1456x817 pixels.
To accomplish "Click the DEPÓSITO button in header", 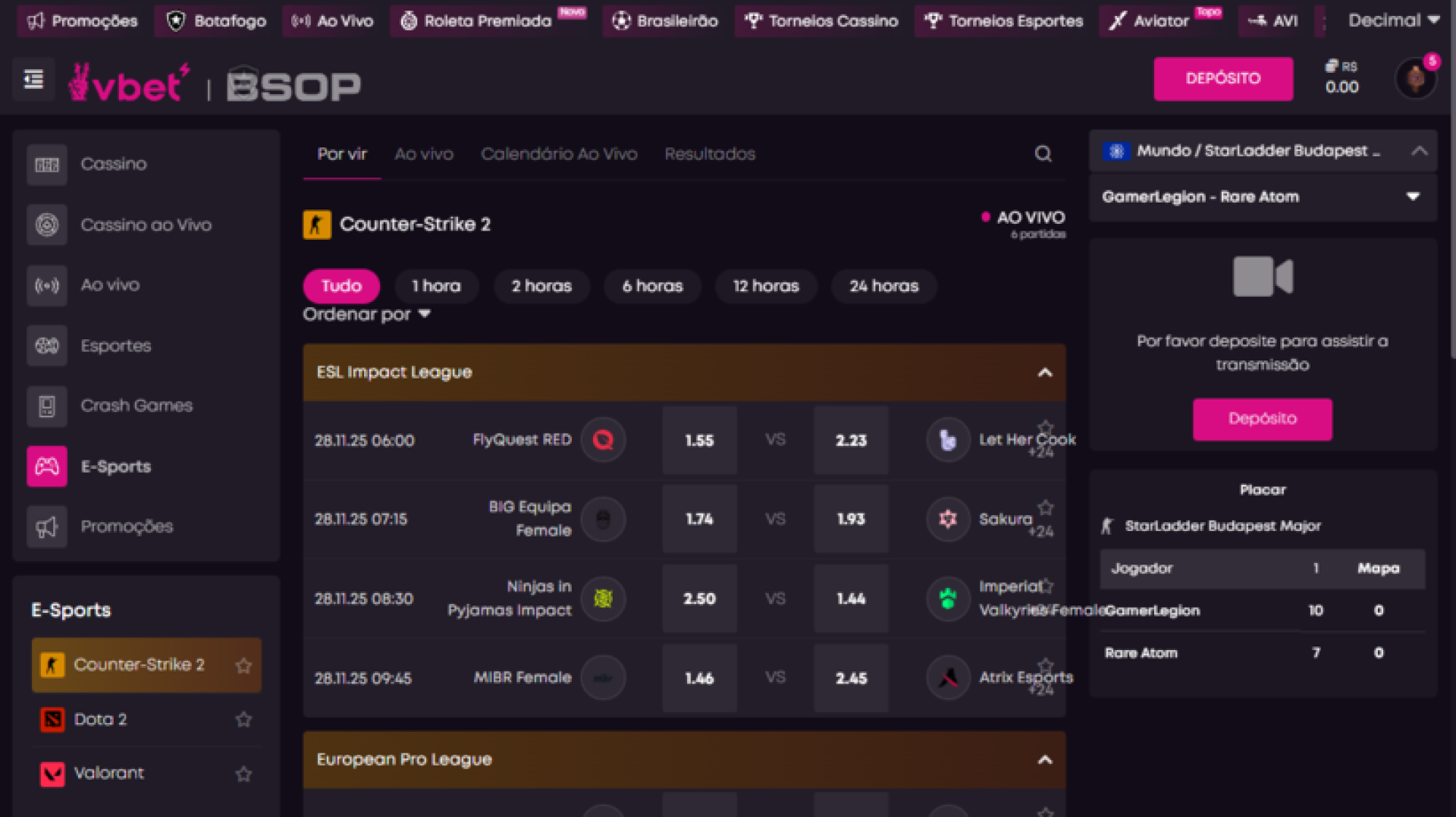I will (1222, 79).
